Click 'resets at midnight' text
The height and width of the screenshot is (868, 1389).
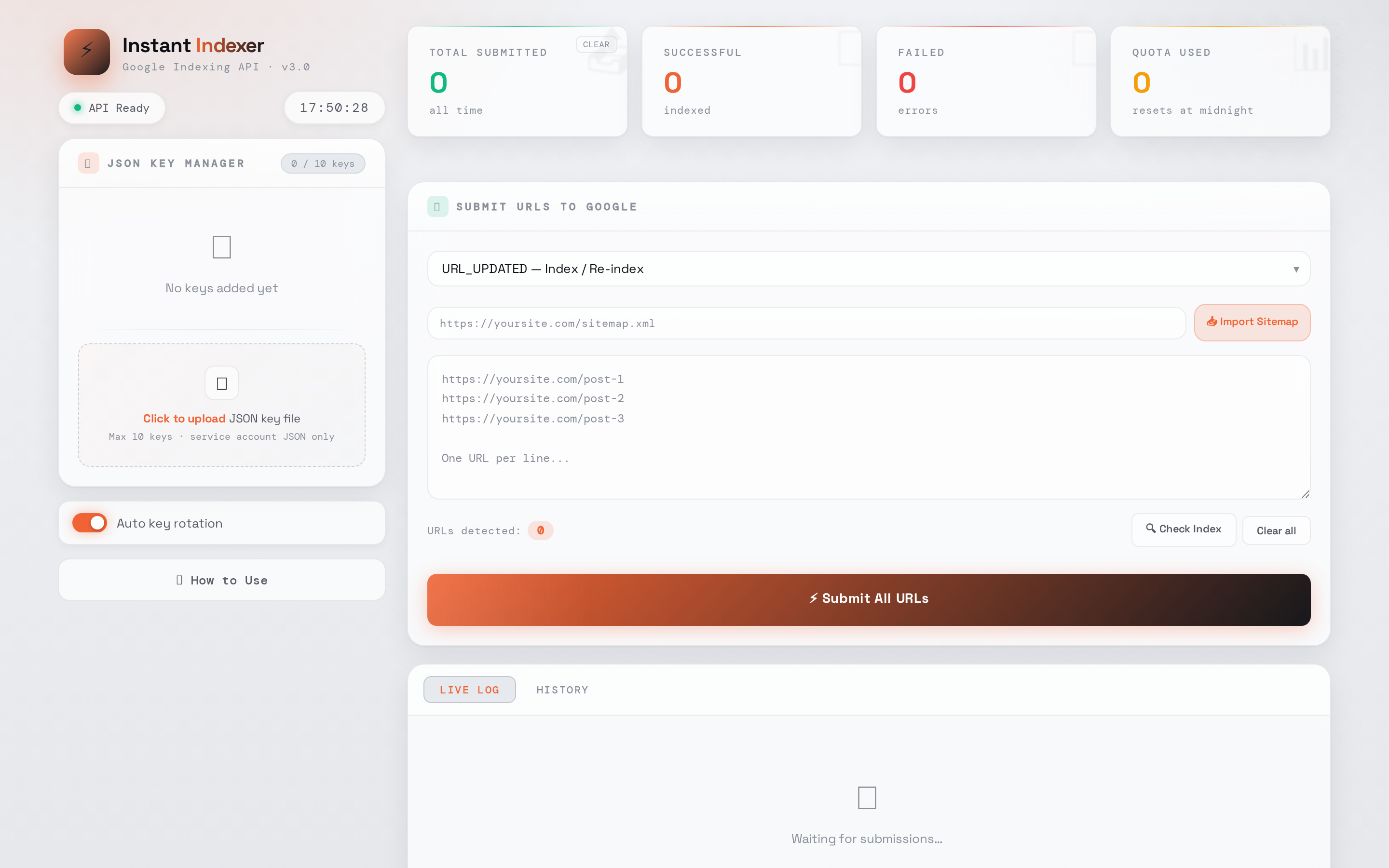point(1193,110)
